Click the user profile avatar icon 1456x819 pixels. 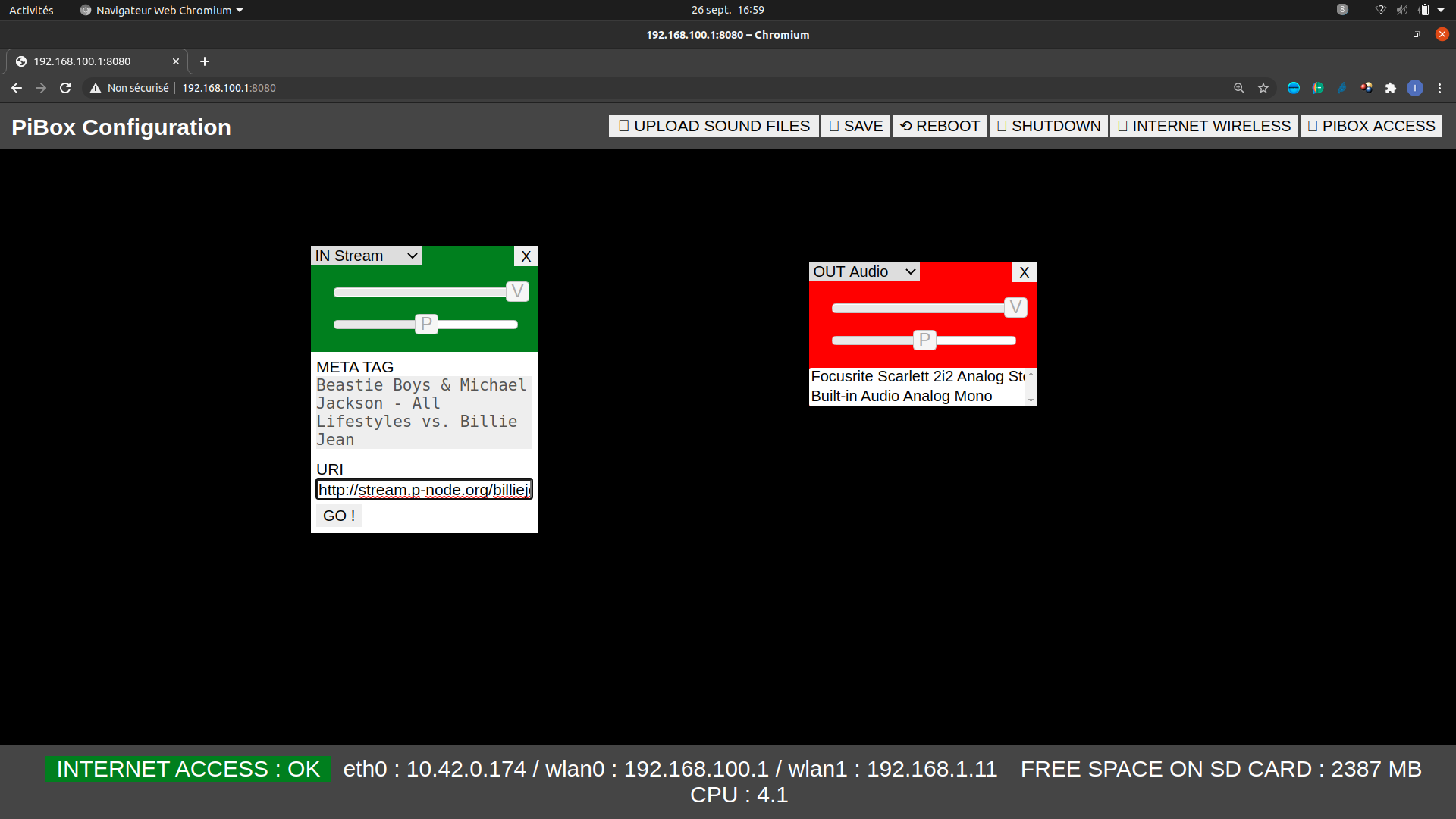click(1415, 88)
